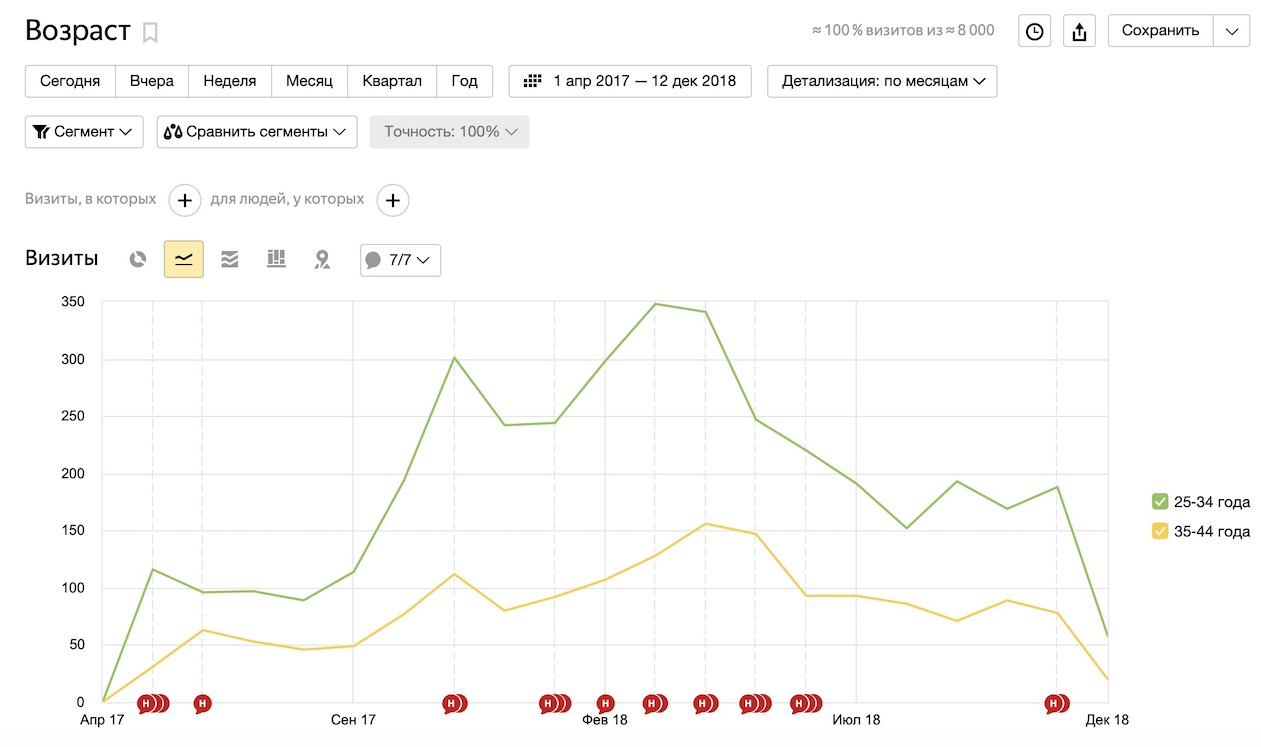Select the Квартал period tab
Image resolution: width=1261 pixels, height=747 pixels.
coord(392,81)
